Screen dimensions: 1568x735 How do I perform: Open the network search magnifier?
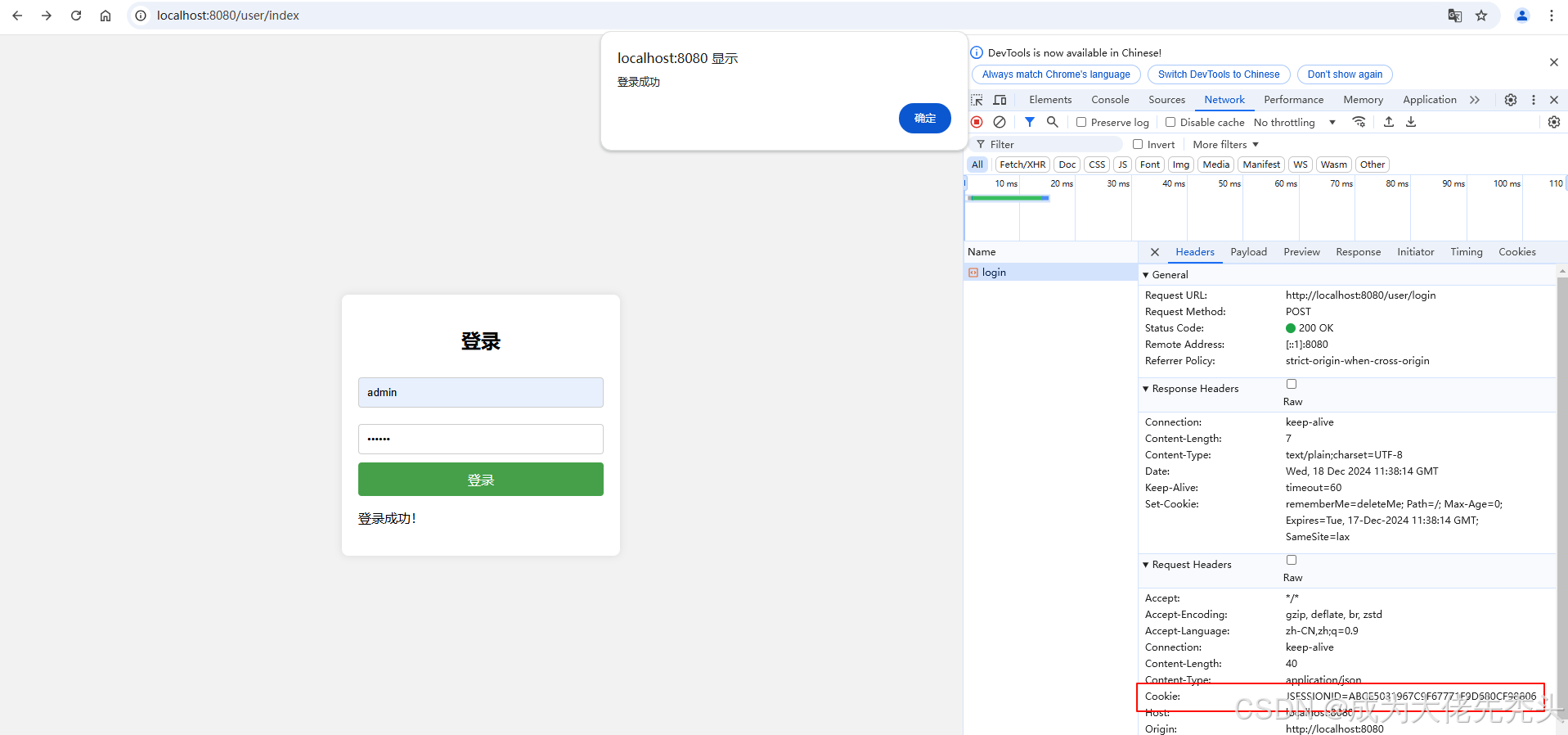pyautogui.click(x=1053, y=122)
